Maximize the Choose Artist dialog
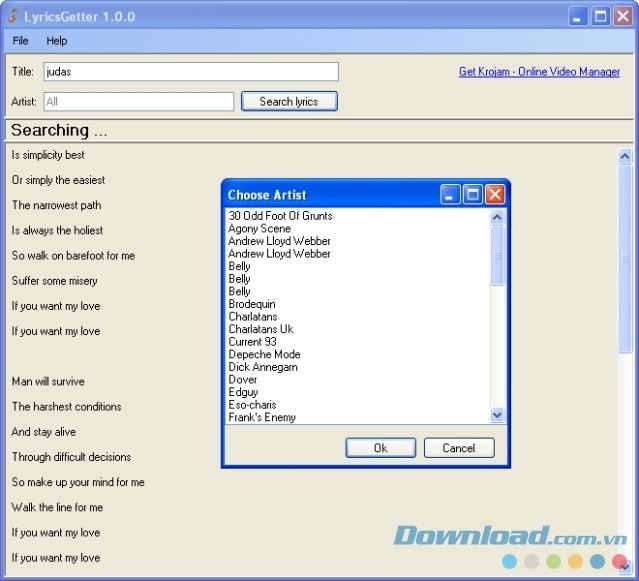 473,194
